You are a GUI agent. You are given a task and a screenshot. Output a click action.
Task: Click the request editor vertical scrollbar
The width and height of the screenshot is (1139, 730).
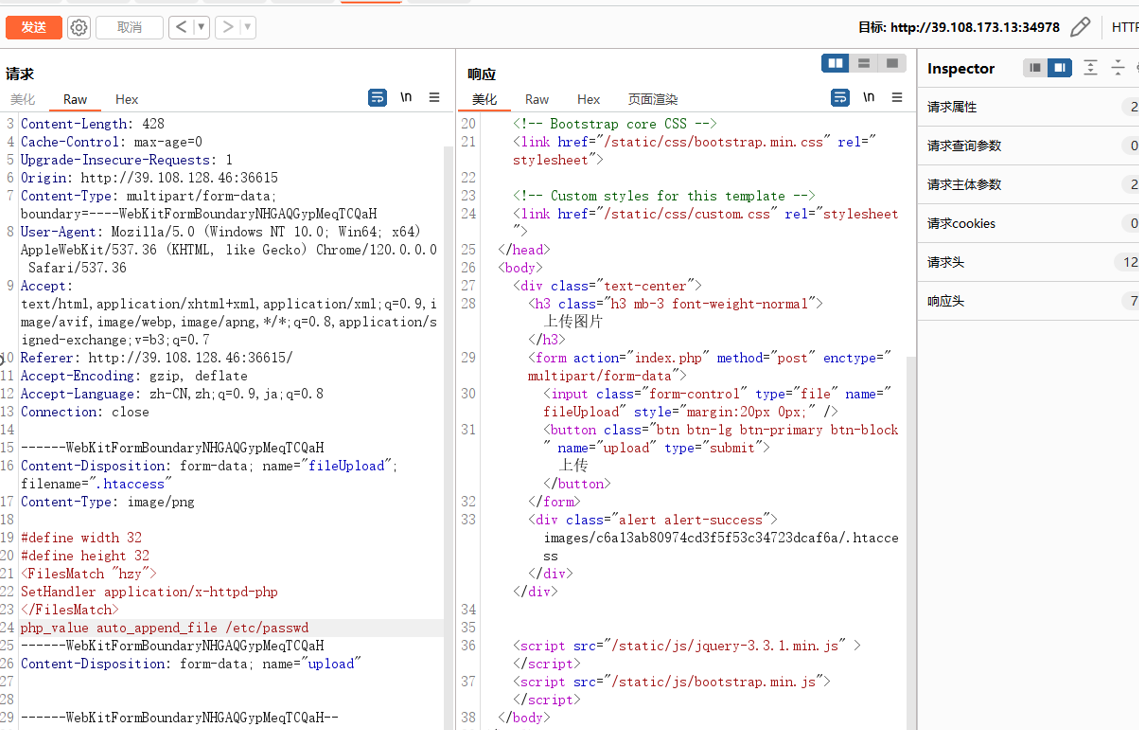pyautogui.click(x=448, y=436)
